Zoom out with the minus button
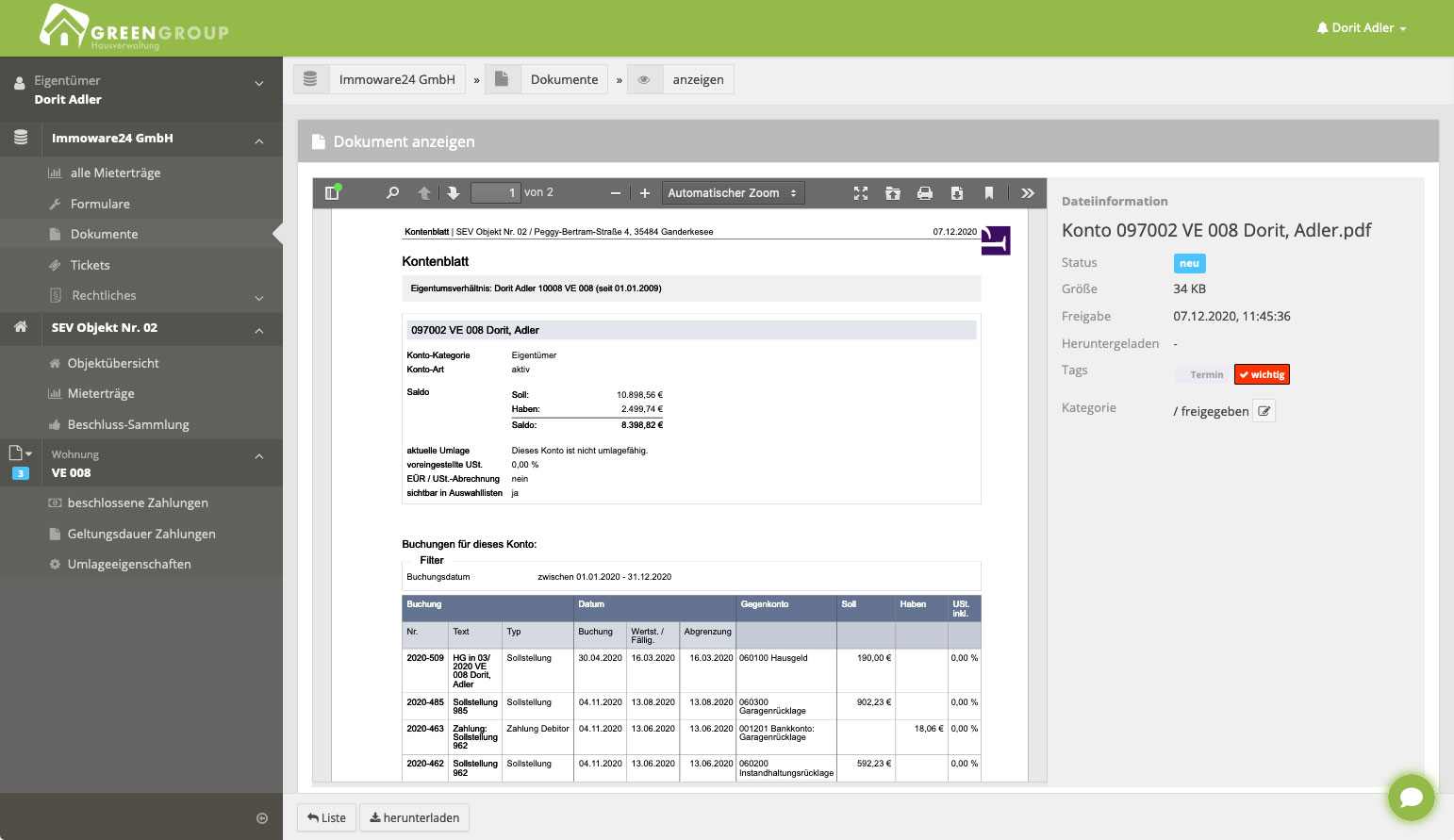This screenshot has width=1454, height=840. (616, 193)
